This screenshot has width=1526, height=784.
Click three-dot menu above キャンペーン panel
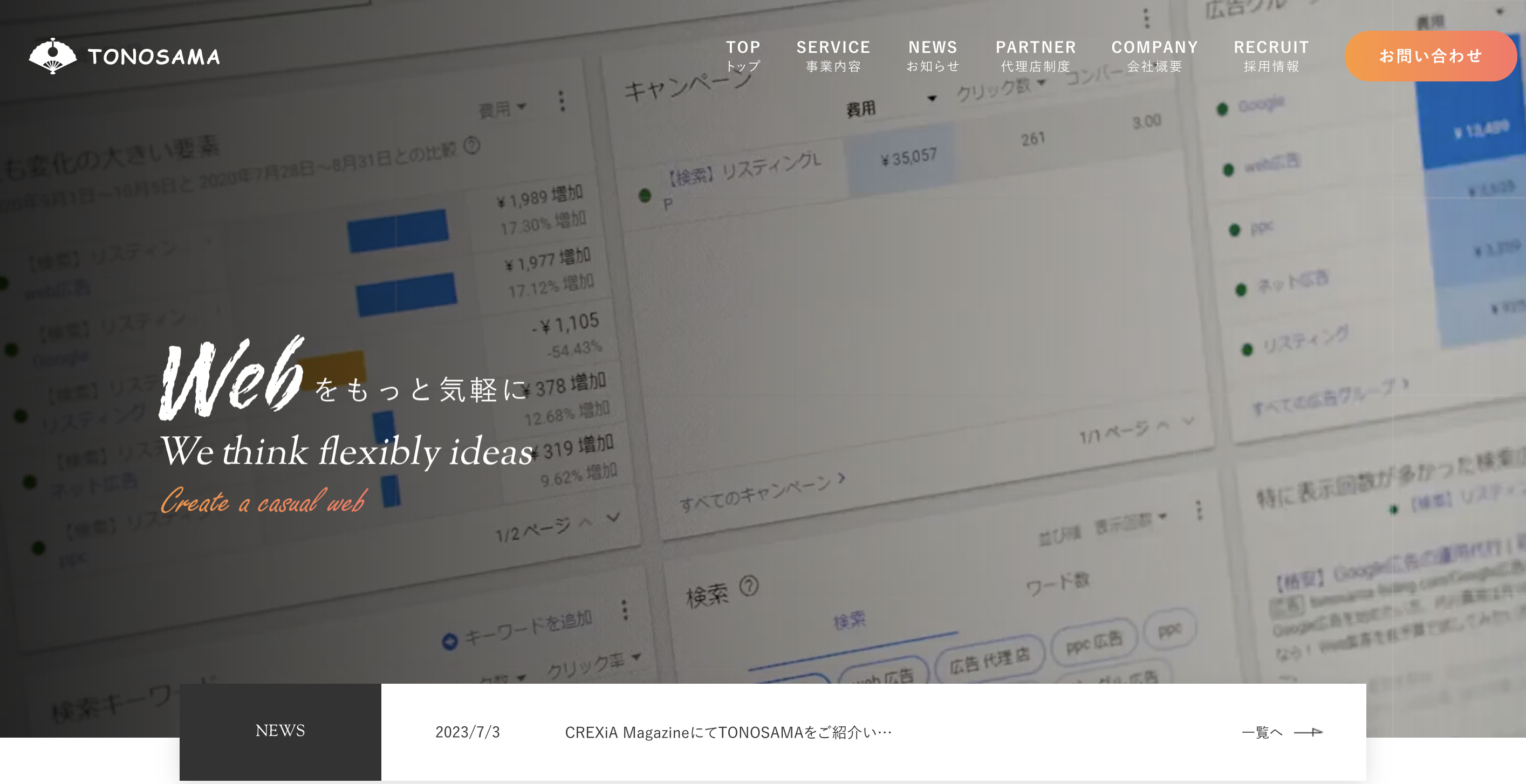pyautogui.click(x=1146, y=18)
